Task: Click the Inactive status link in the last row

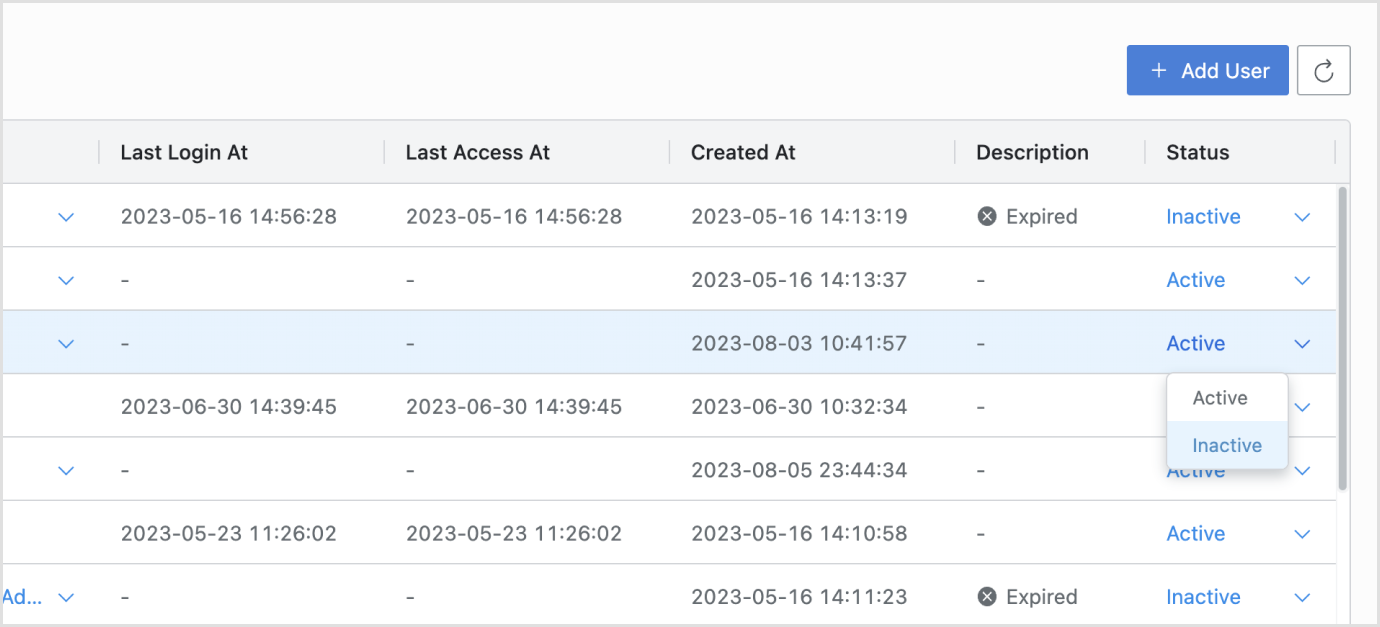Action: click(x=1203, y=597)
